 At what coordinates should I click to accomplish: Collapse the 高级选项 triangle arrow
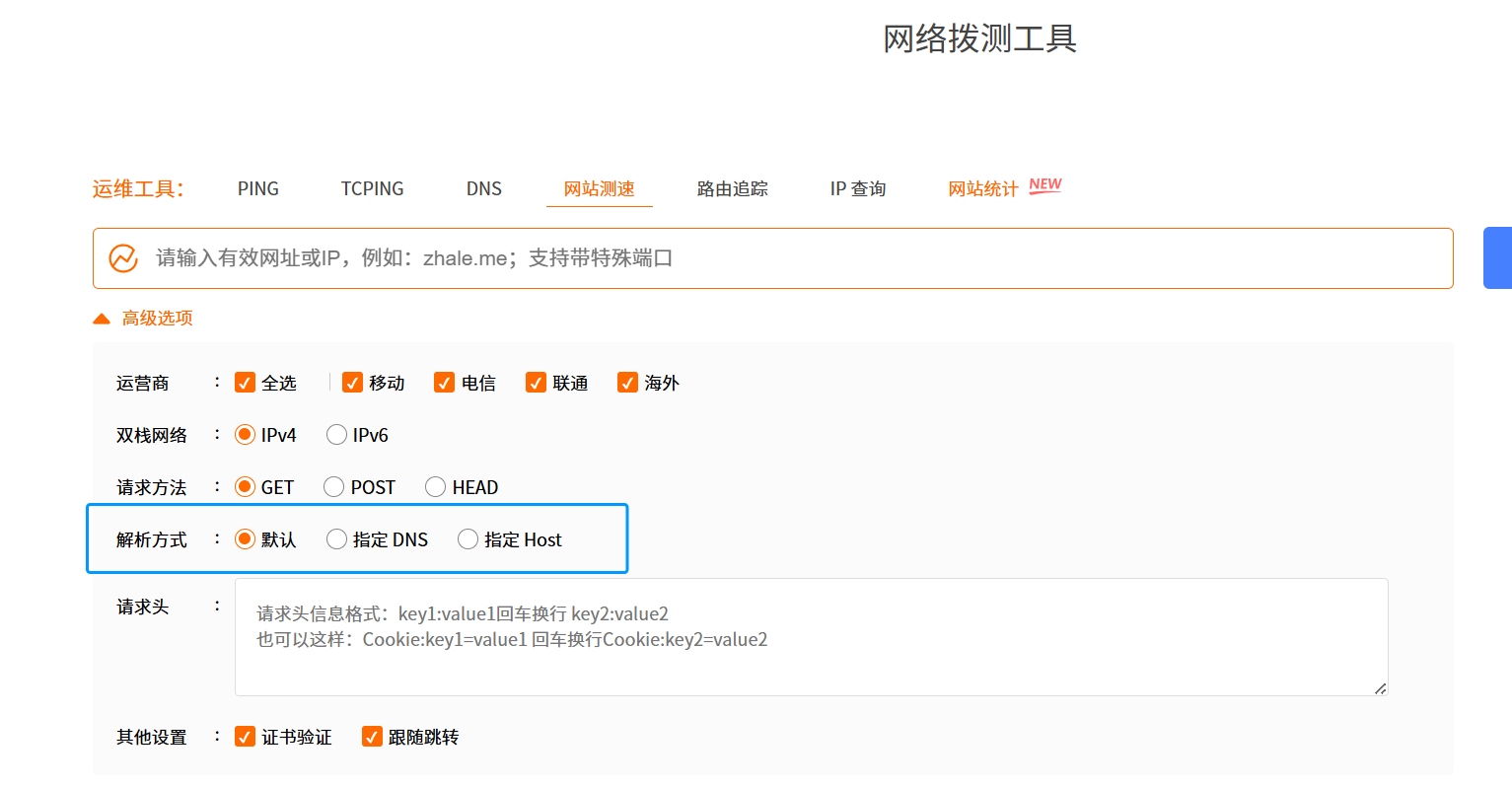[x=102, y=319]
